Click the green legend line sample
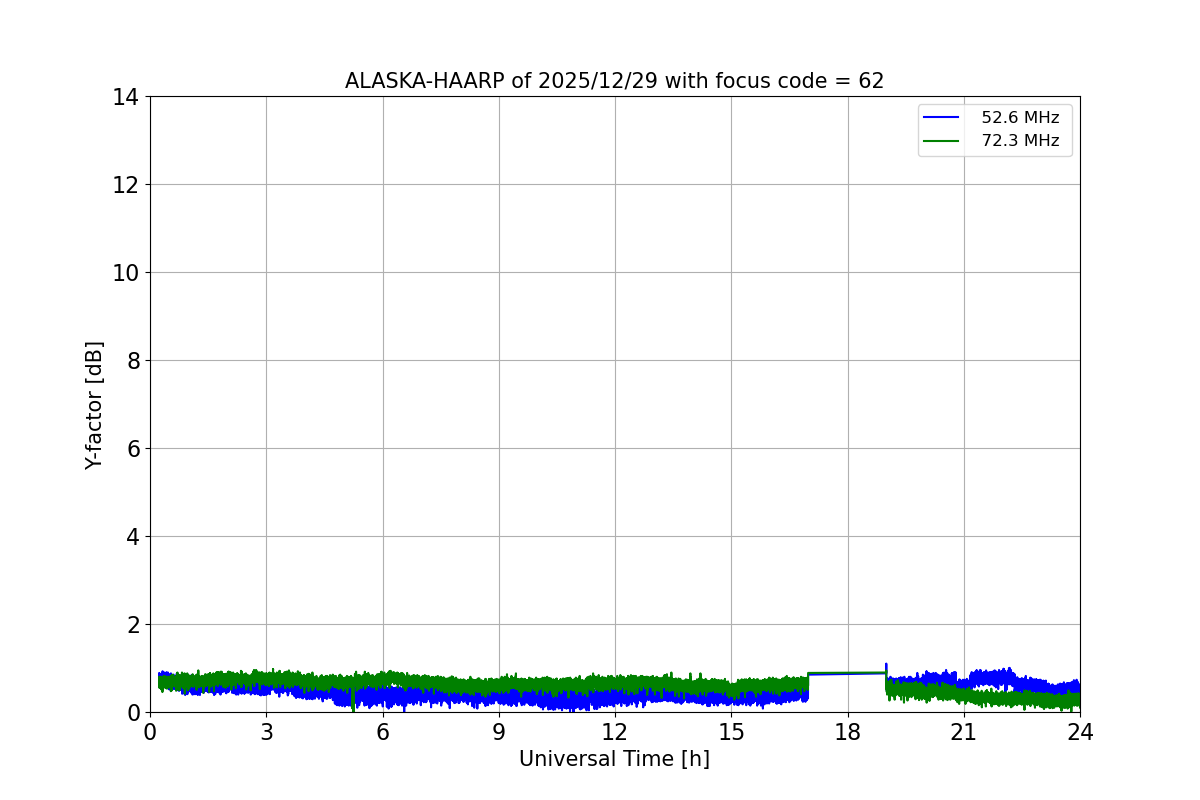 (941, 141)
